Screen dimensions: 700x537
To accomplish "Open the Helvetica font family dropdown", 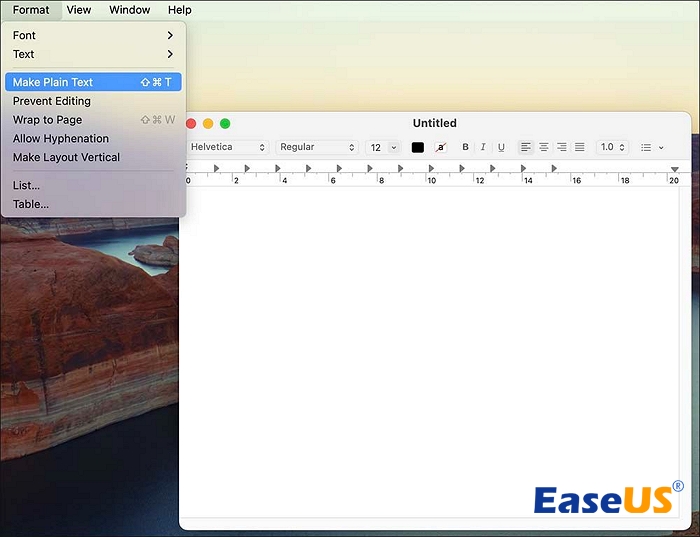I will click(228, 147).
